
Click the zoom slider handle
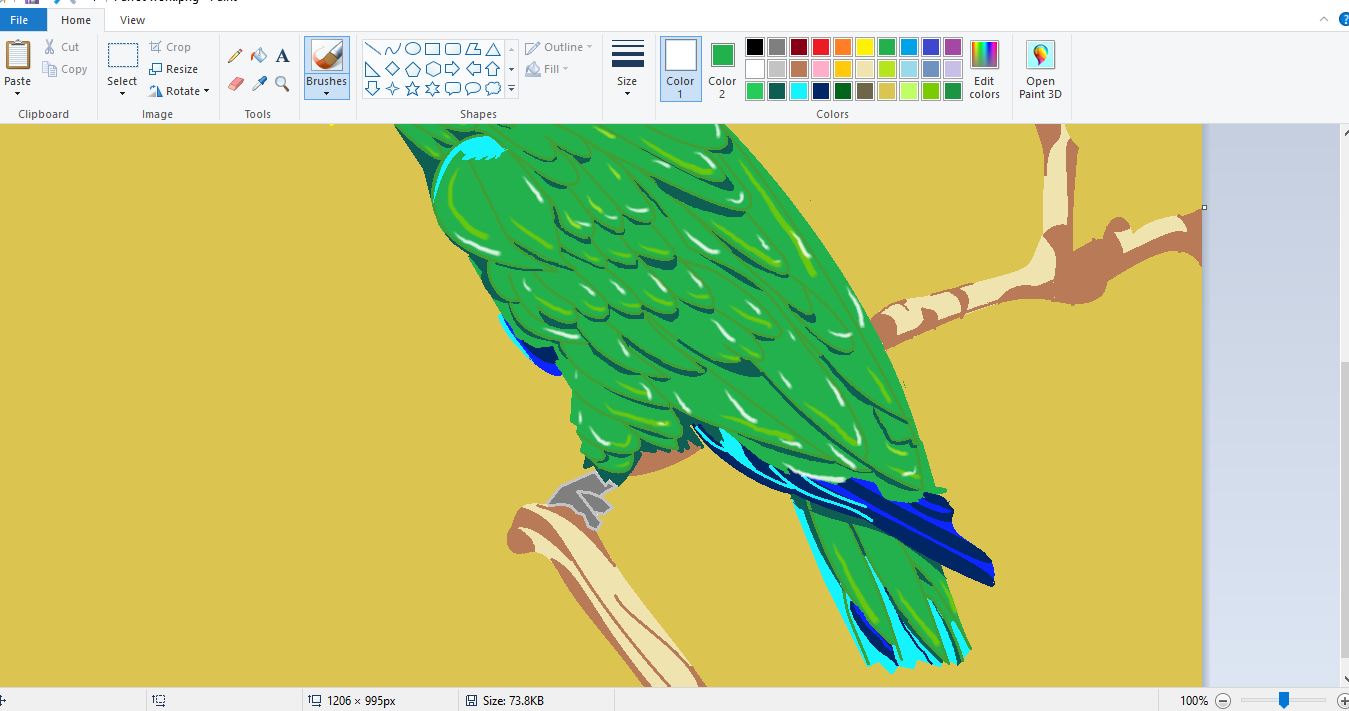pyautogui.click(x=1284, y=701)
